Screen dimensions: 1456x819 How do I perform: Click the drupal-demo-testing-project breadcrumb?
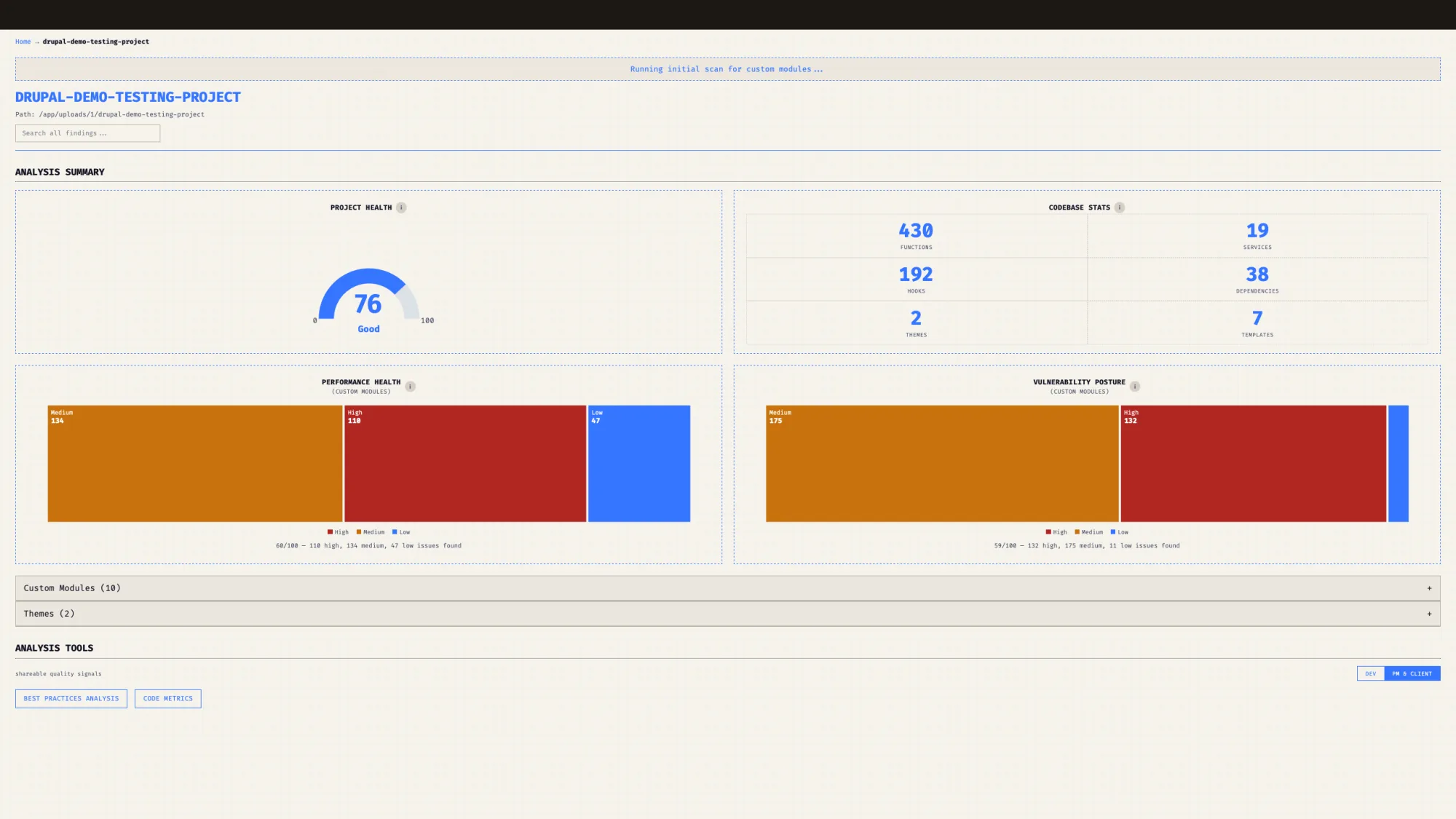tap(96, 41)
